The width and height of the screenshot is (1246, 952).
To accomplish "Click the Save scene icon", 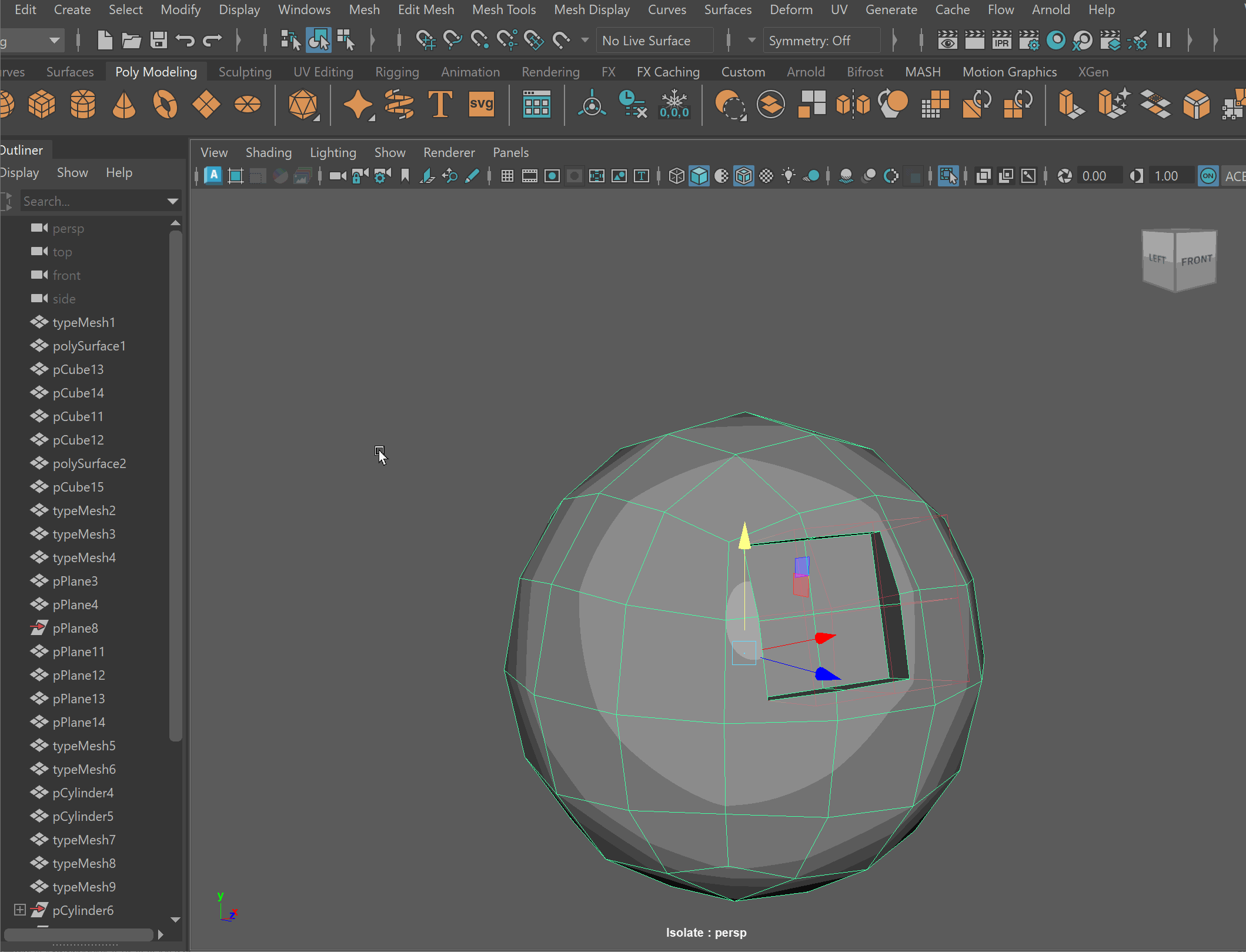I will pos(158,41).
